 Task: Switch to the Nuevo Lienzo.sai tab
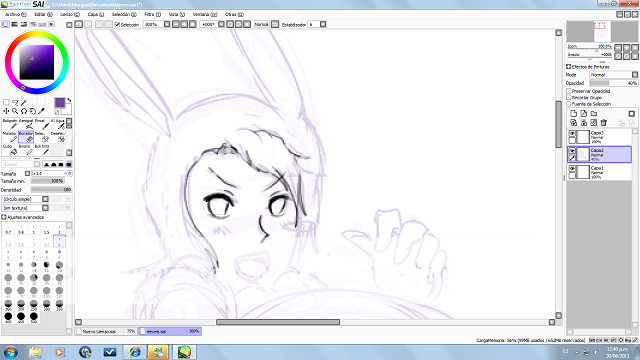click(x=106, y=331)
